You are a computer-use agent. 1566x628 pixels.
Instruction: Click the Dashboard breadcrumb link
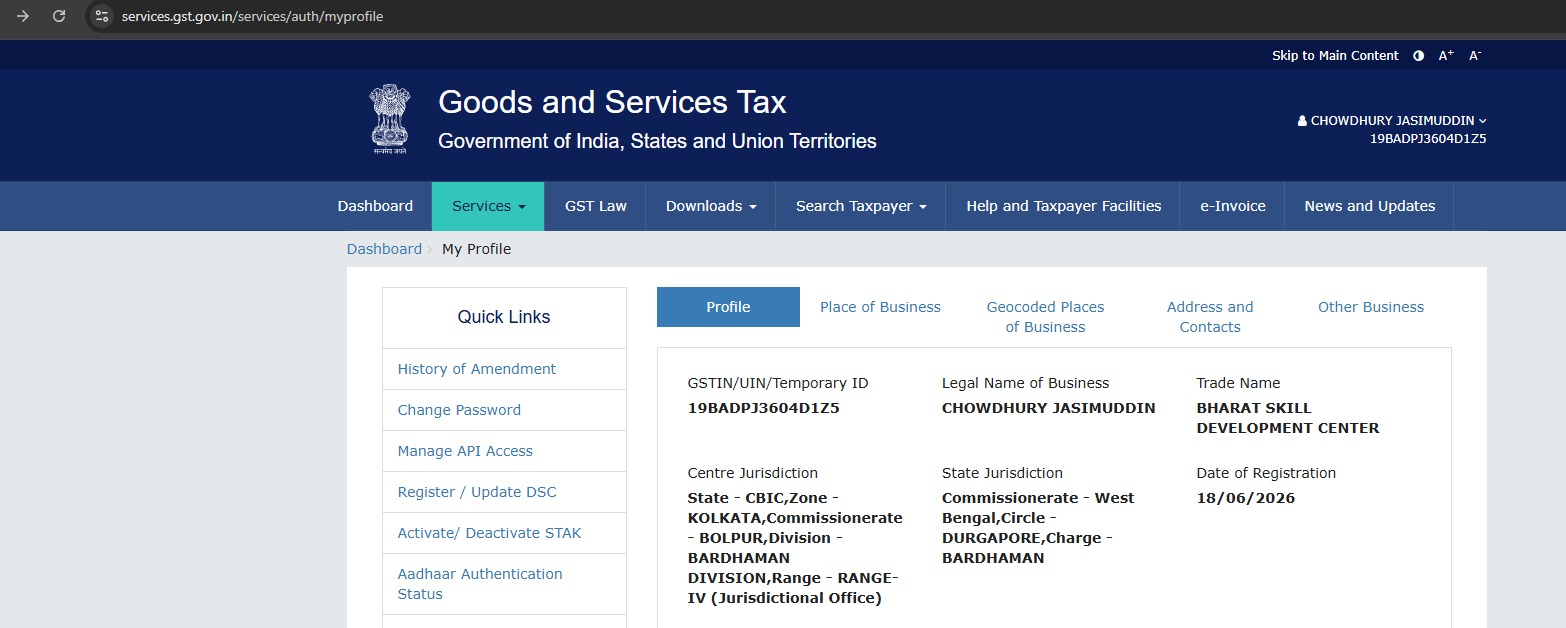pyautogui.click(x=384, y=249)
